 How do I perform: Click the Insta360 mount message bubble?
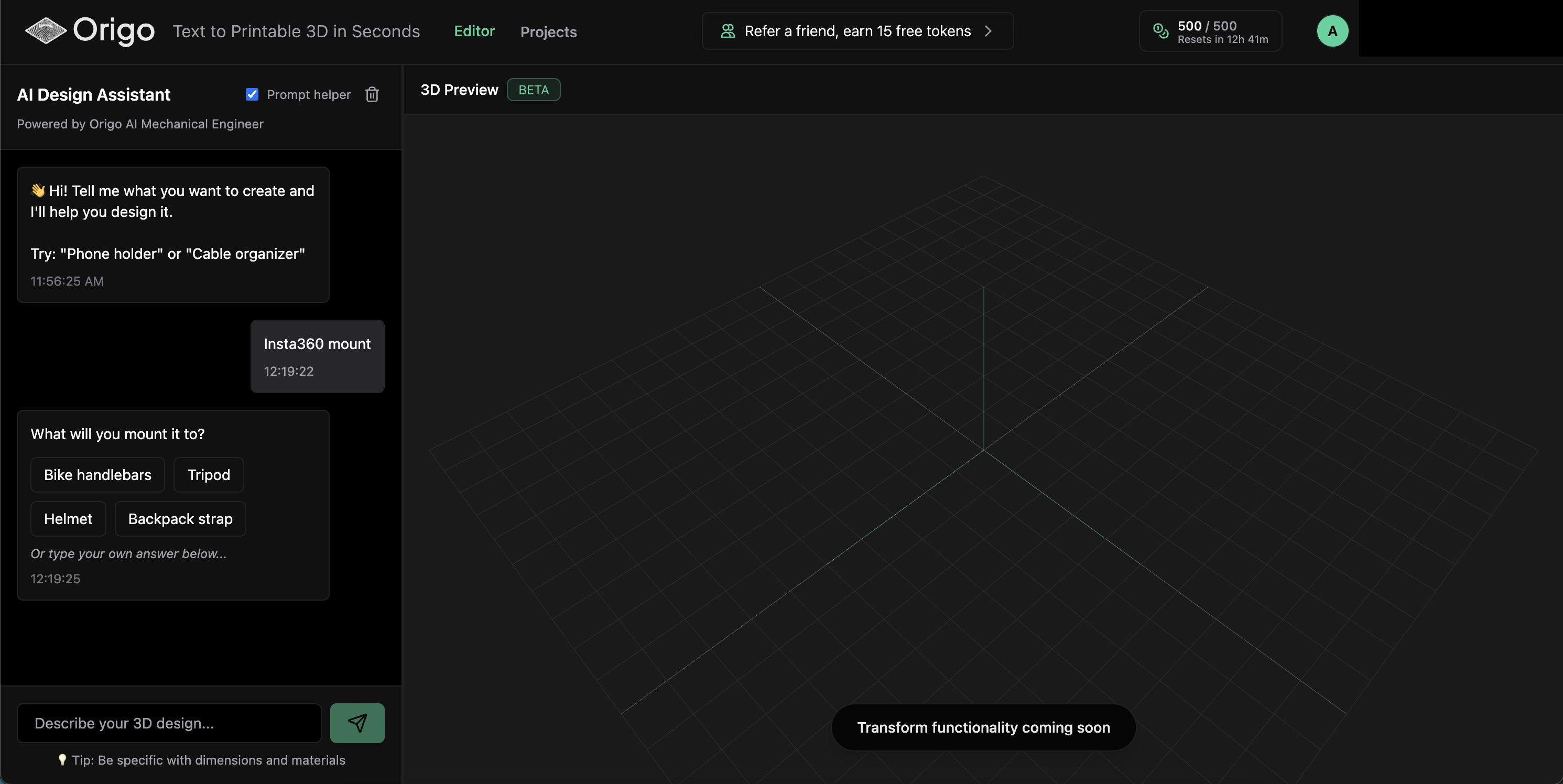(317, 356)
